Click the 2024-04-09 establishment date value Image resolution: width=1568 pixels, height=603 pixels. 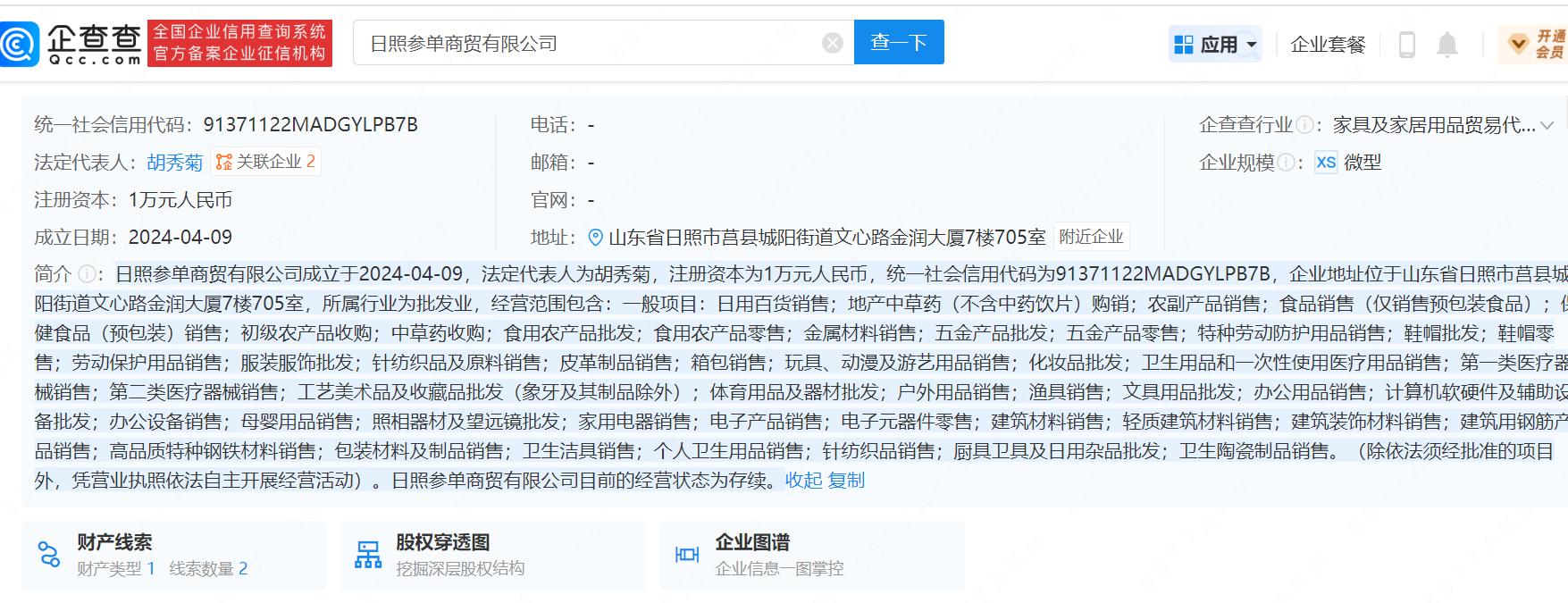pyautogui.click(x=180, y=238)
